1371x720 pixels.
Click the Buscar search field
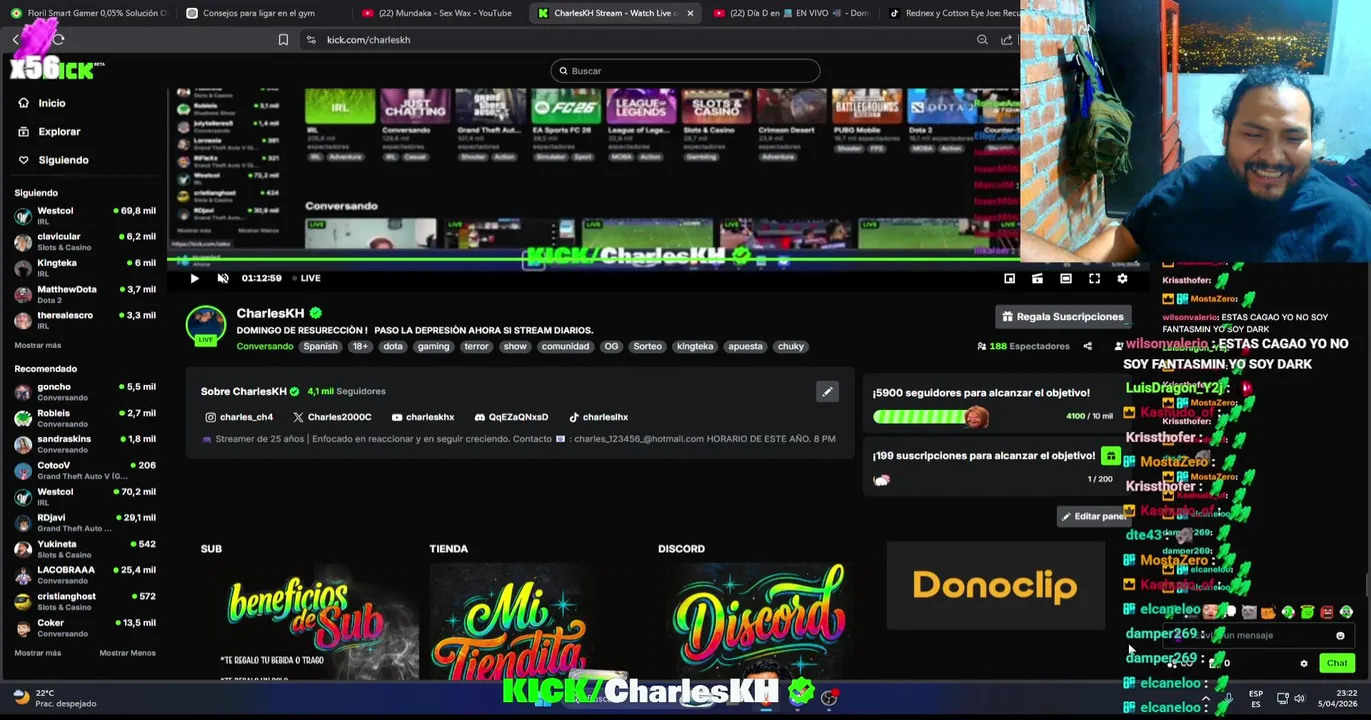pos(685,71)
